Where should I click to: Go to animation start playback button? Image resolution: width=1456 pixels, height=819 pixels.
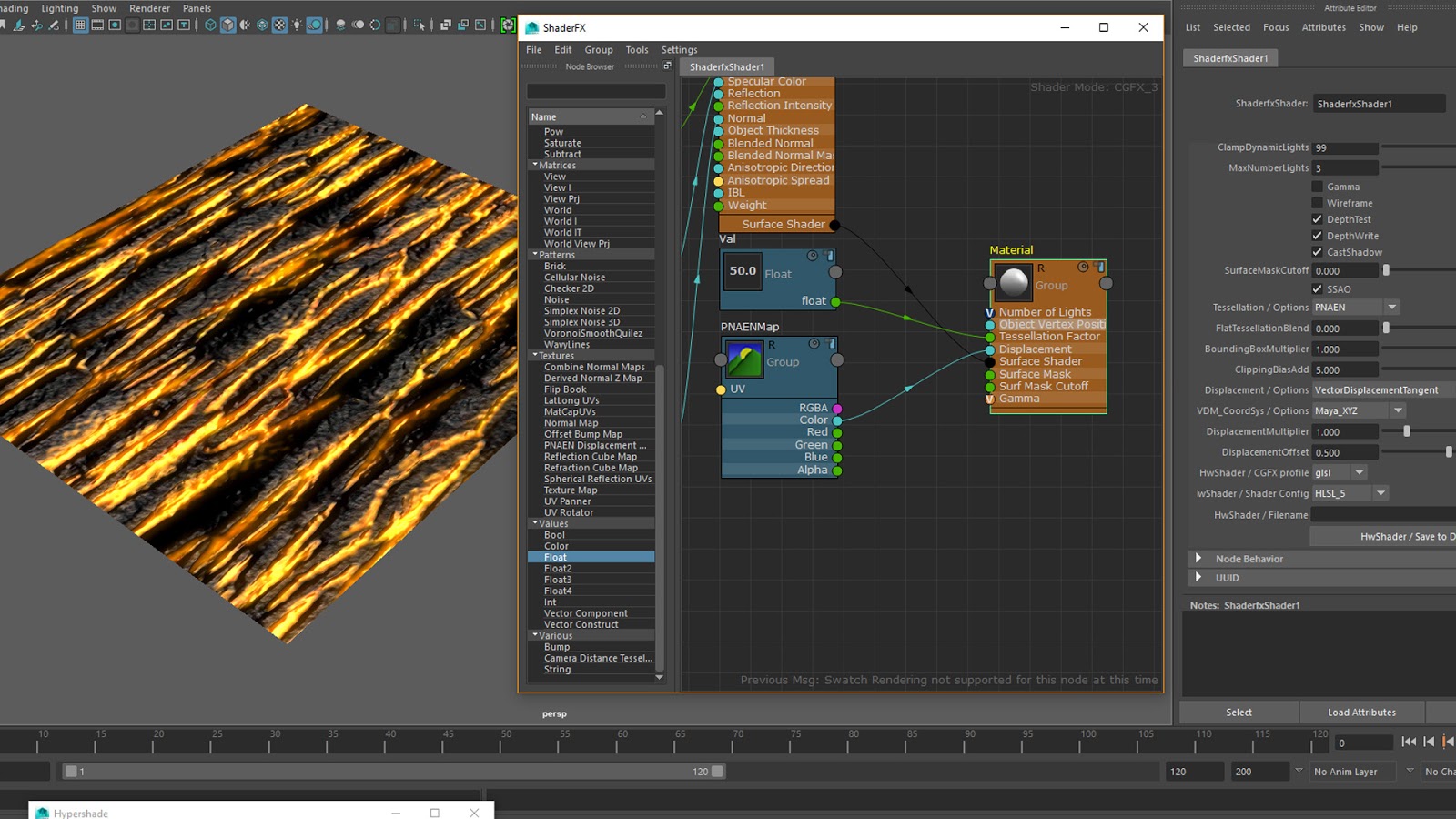coord(1409,742)
